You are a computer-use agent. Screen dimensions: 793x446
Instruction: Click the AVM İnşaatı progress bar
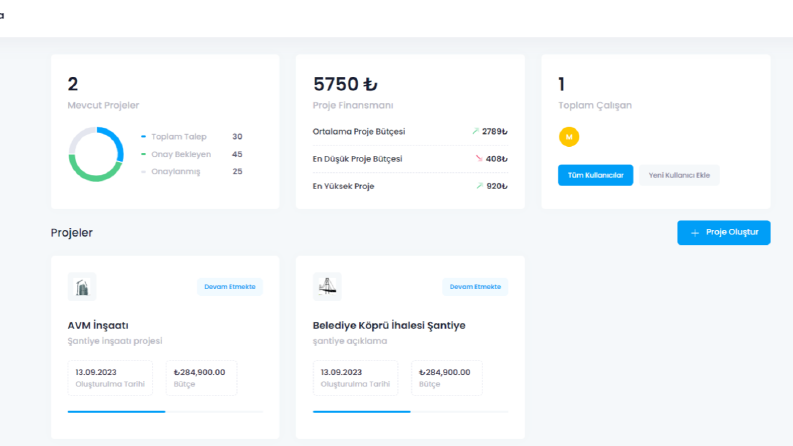(x=165, y=412)
